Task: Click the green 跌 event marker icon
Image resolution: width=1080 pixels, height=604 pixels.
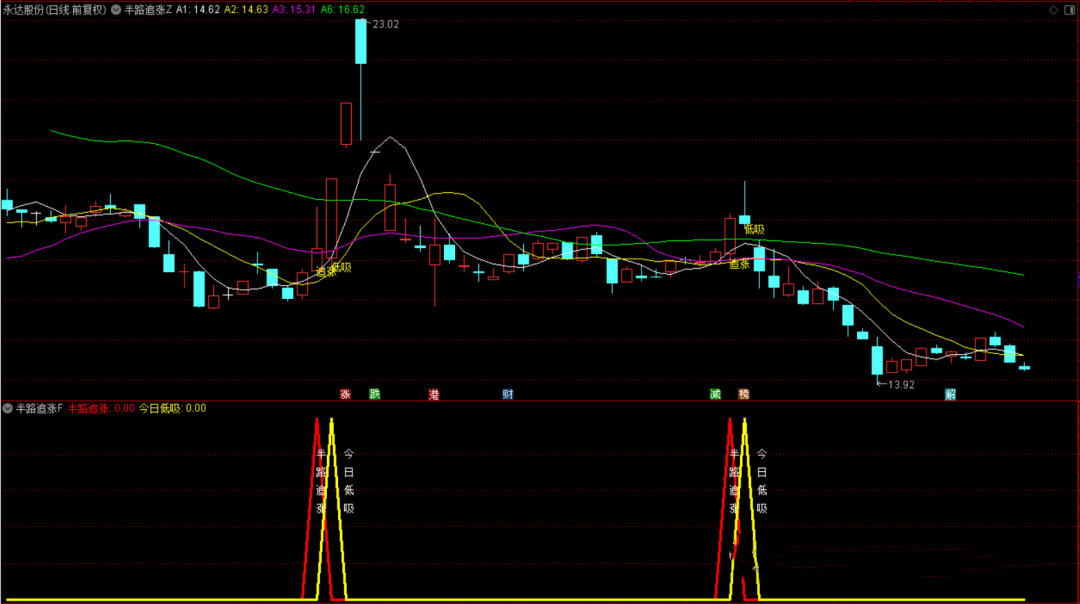Action: (375, 394)
